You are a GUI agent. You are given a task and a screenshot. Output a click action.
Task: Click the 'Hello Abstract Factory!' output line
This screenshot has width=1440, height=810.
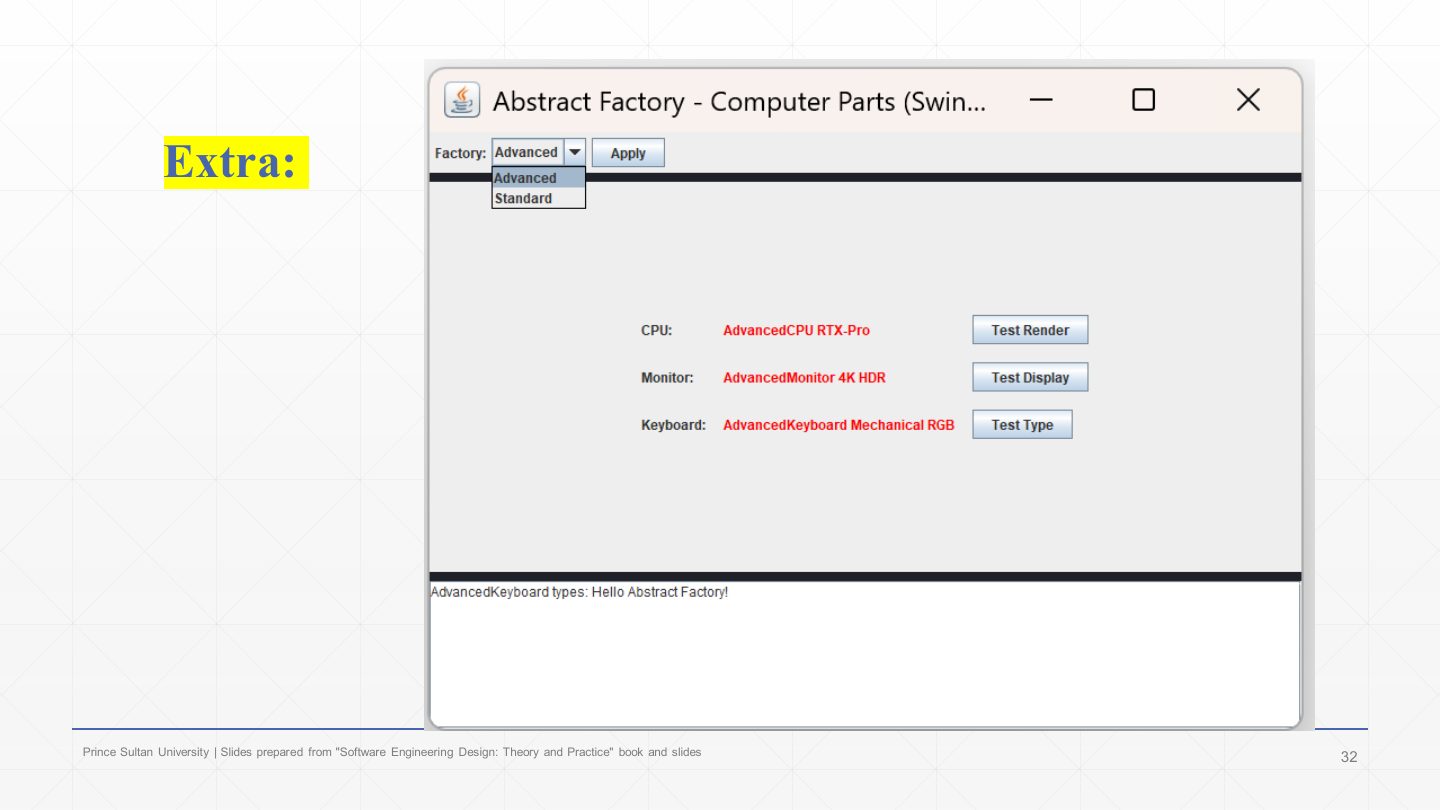579,592
